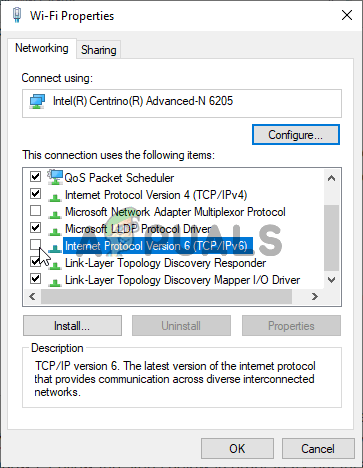Uncheck Microsoft LLDP Protocol Driver checkbox
The width and height of the screenshot is (363, 468).
point(35,228)
